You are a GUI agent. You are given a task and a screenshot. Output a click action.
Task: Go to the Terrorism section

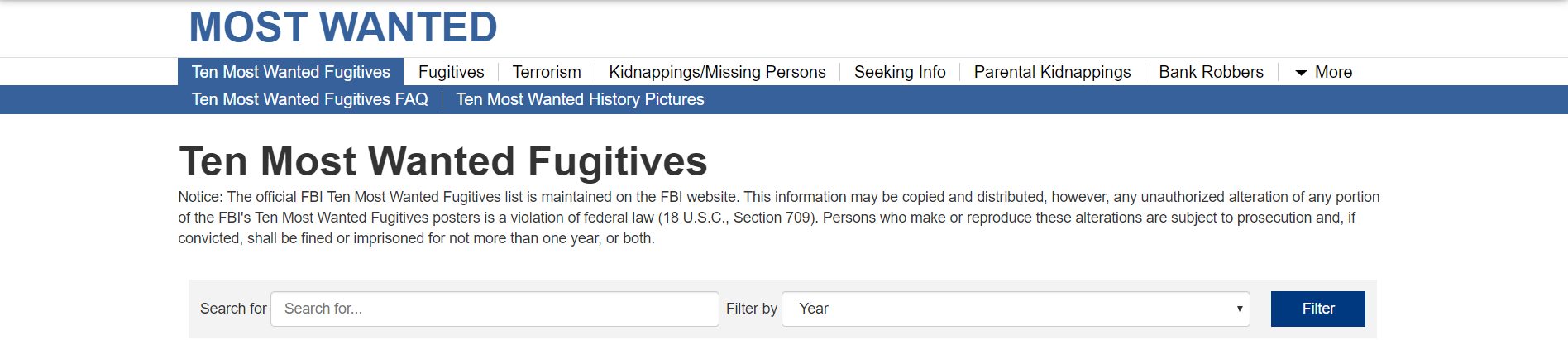click(x=547, y=72)
